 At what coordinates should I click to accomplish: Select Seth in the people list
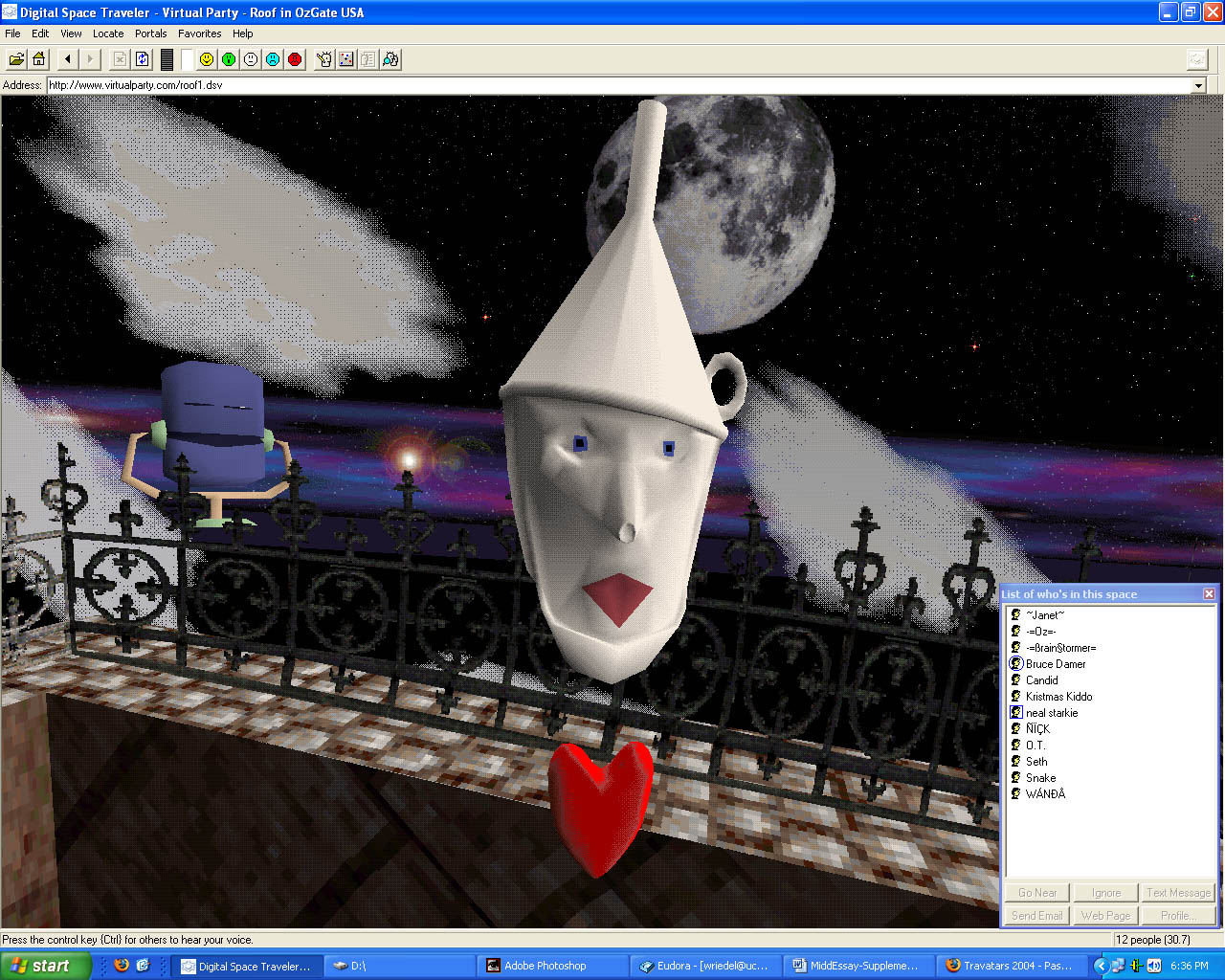click(x=1036, y=762)
